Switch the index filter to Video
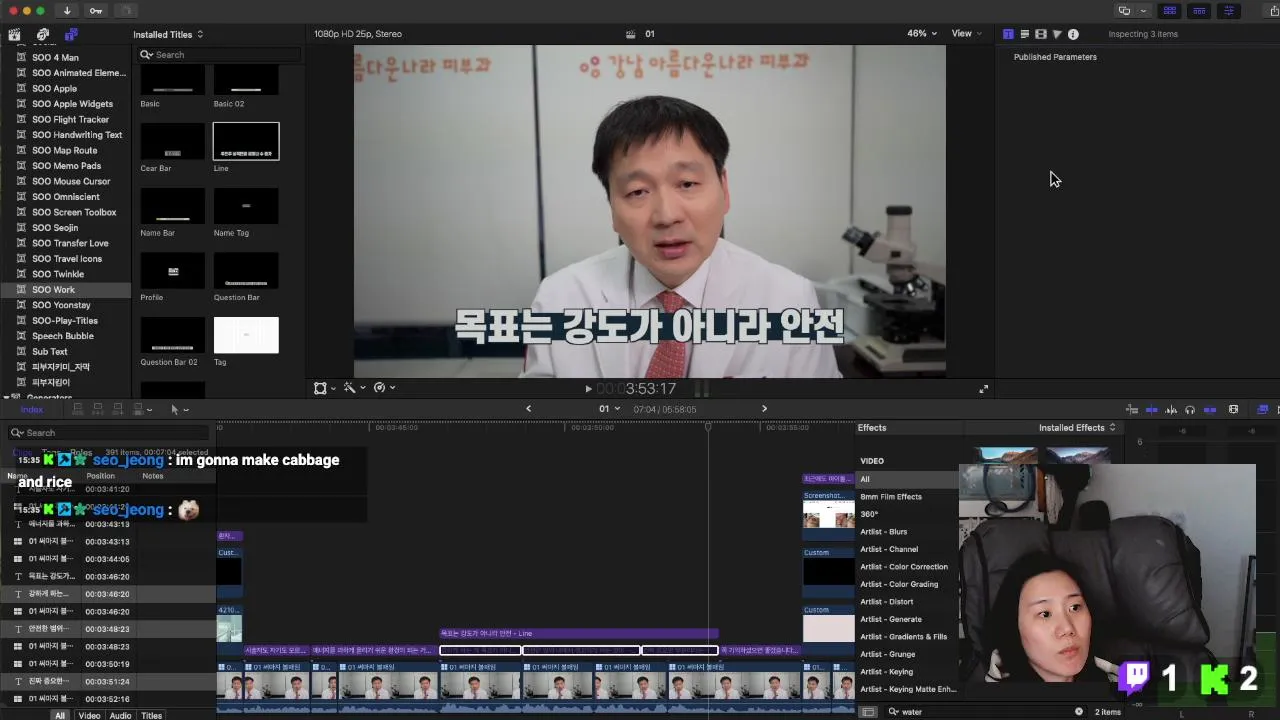1280x720 pixels. click(89, 715)
